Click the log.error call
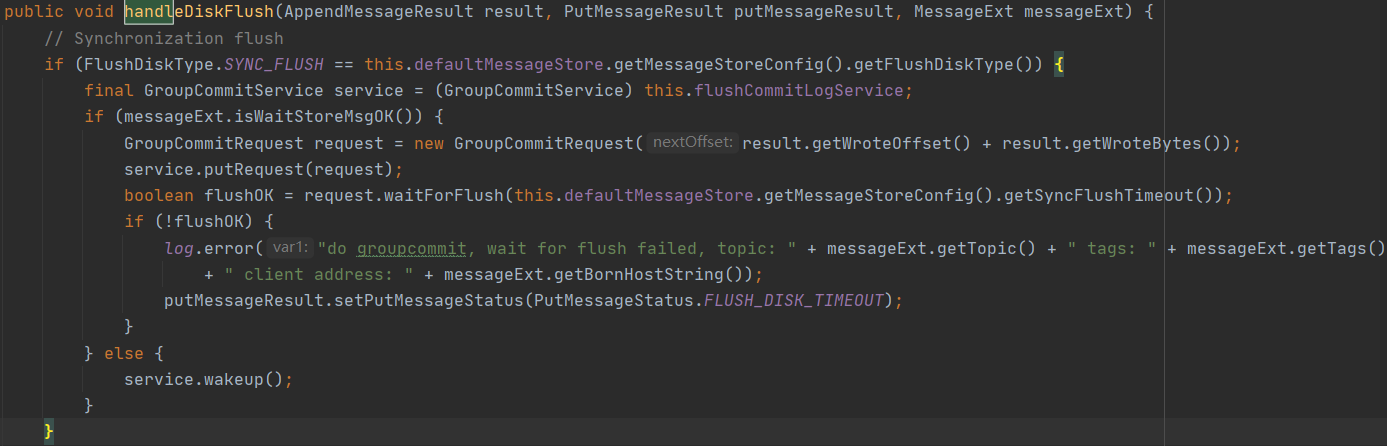This screenshot has width=1387, height=446. click(212, 247)
